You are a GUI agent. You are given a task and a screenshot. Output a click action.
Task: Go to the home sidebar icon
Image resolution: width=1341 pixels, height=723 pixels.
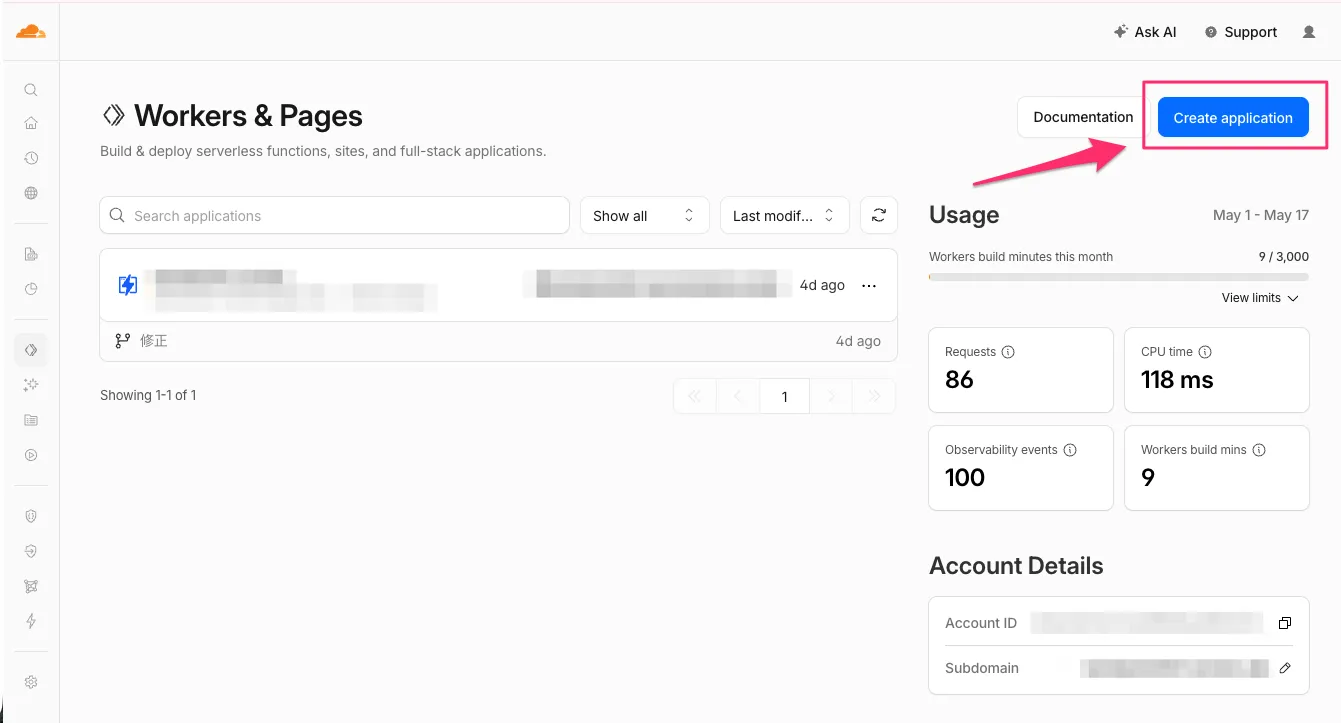31,124
